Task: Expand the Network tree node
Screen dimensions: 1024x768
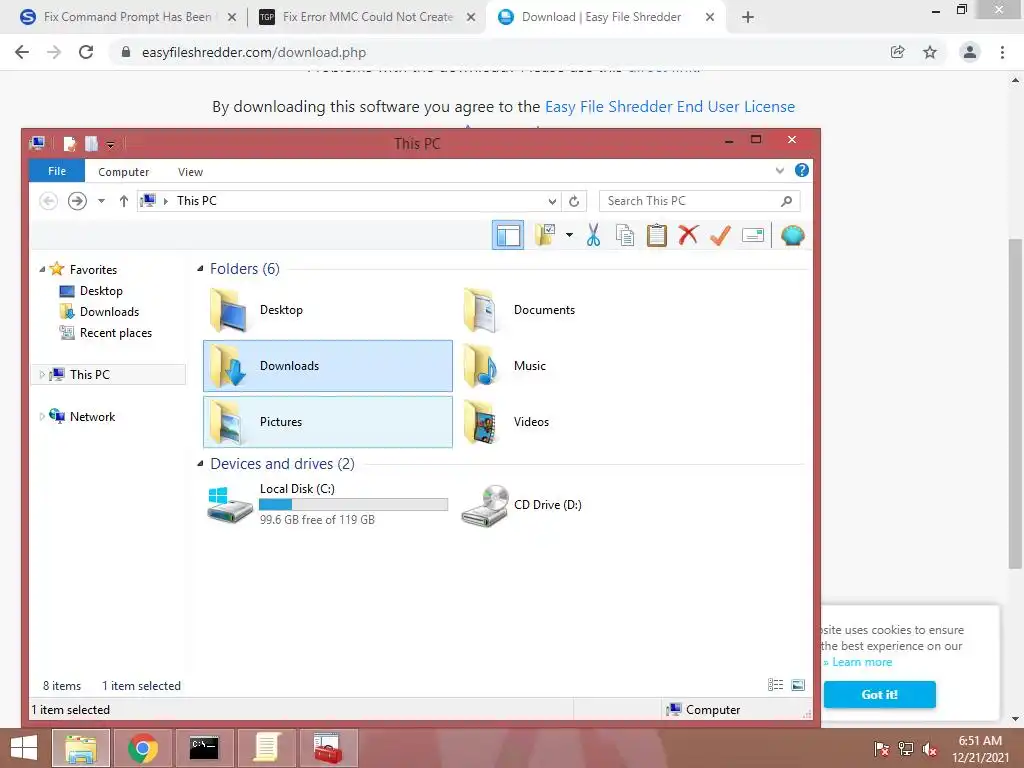Action: 42,417
